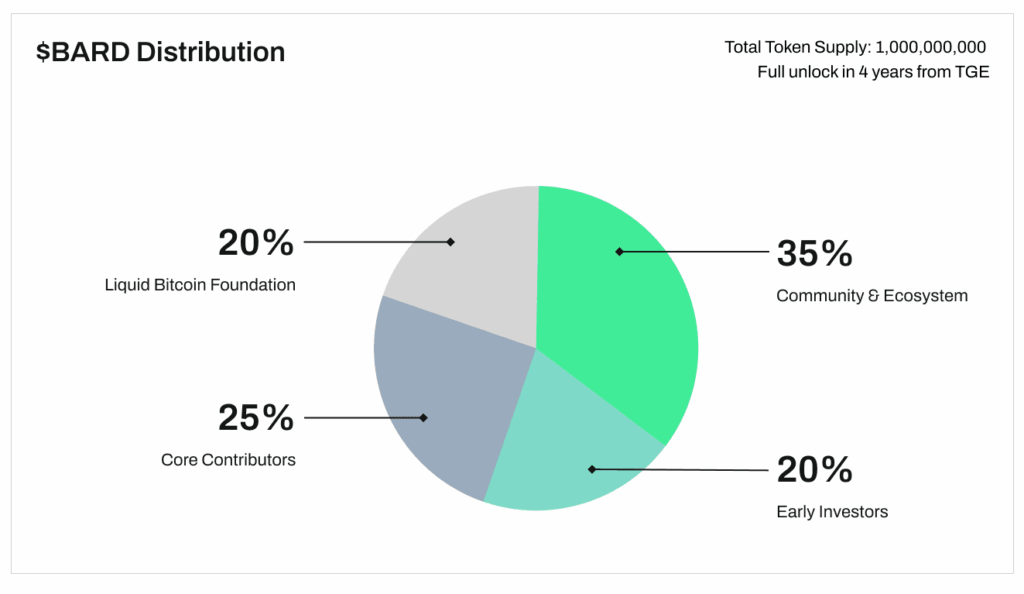The height and width of the screenshot is (594, 1024).
Task: Open the Liquid Bitcoin Foundation label
Action: (x=200, y=285)
